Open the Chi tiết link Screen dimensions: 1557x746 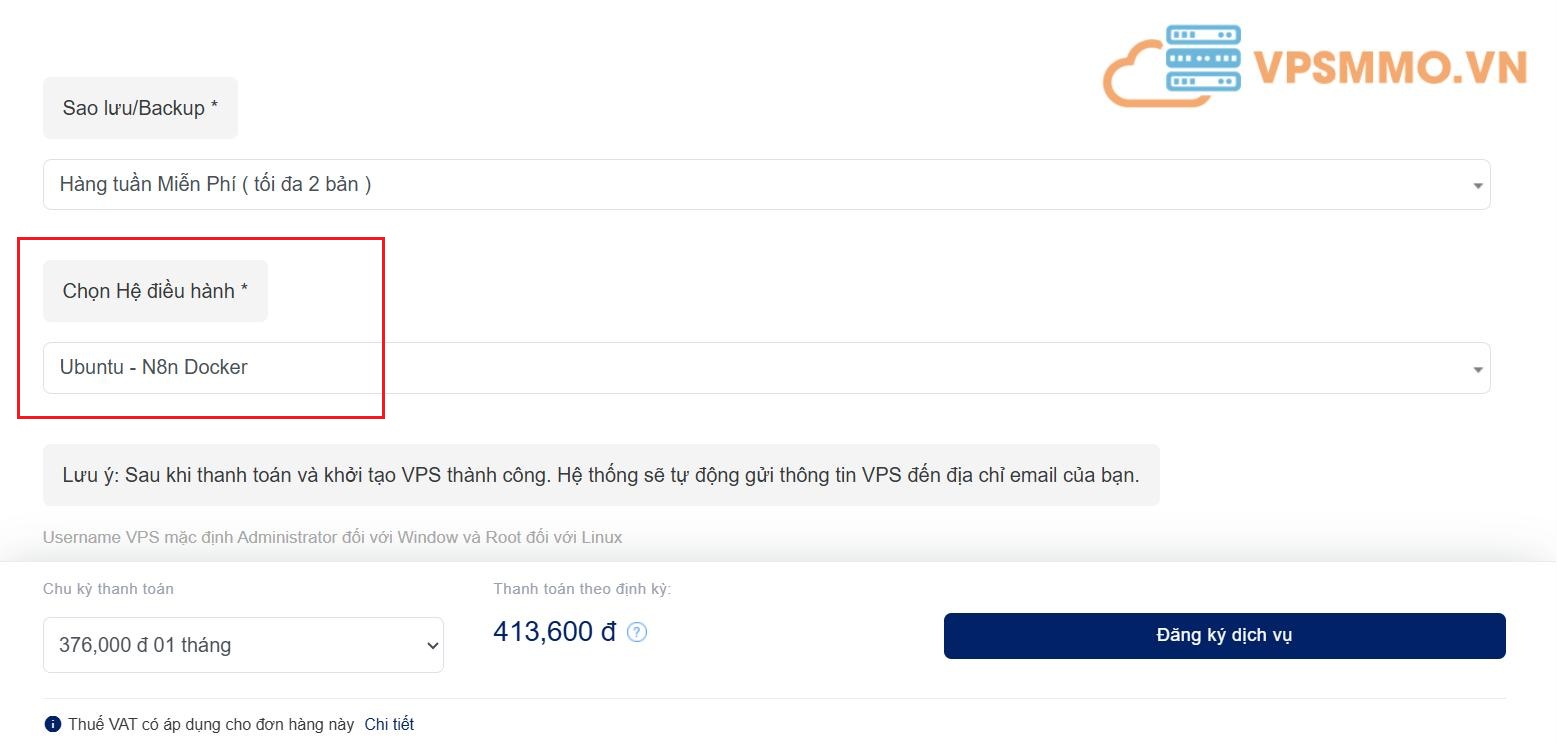click(389, 724)
